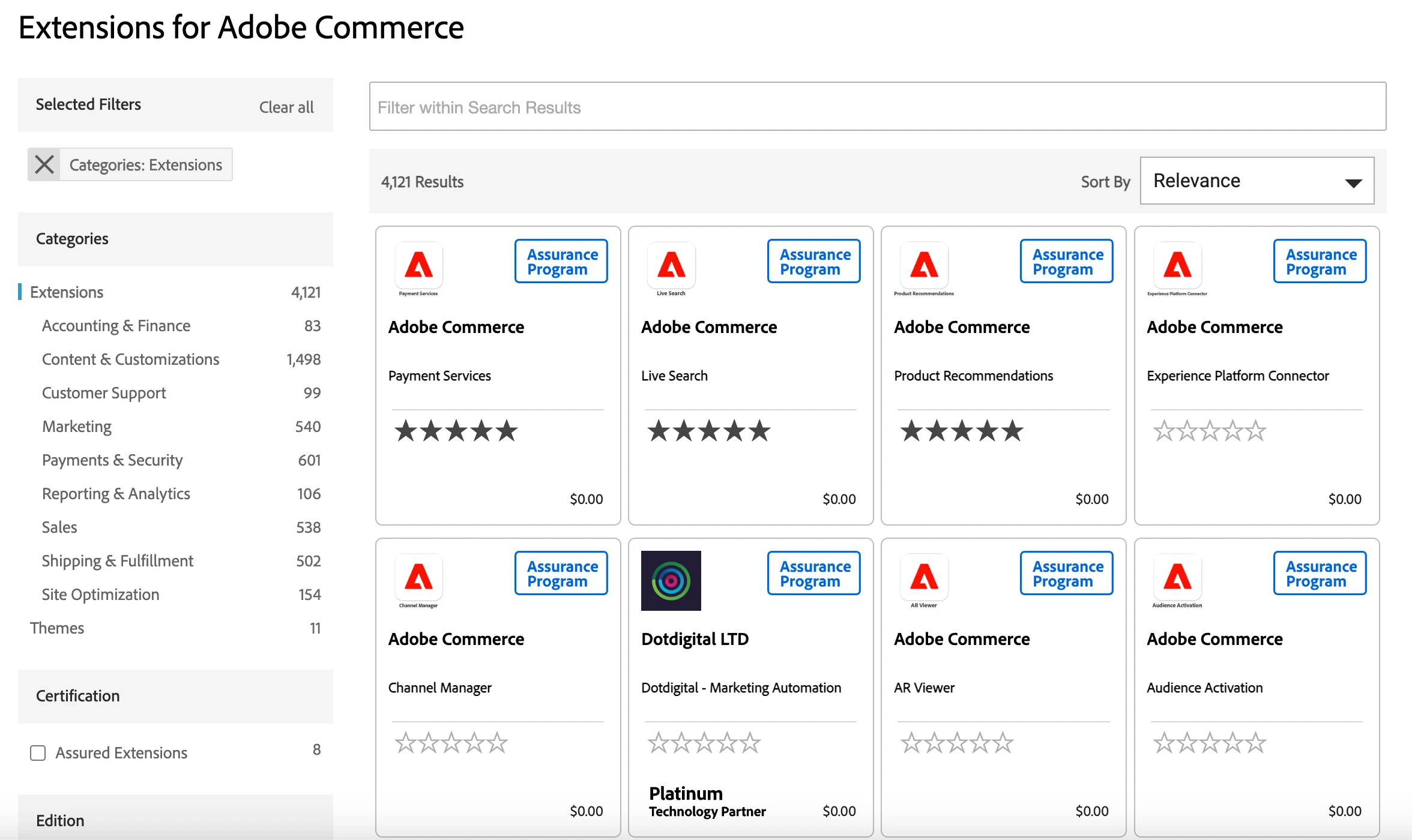Open the Product Recommendations extension
The height and width of the screenshot is (840, 1412).
973,376
